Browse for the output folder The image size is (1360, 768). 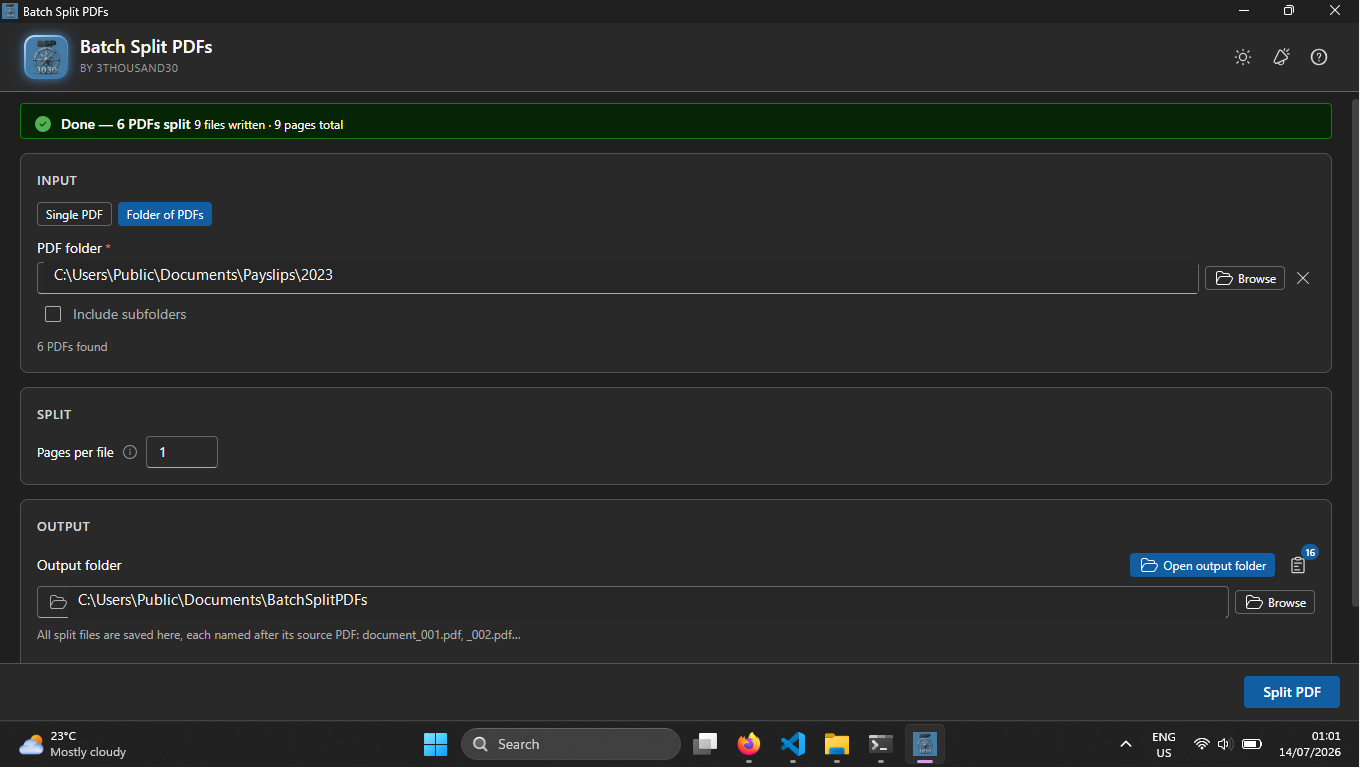[x=1275, y=602]
